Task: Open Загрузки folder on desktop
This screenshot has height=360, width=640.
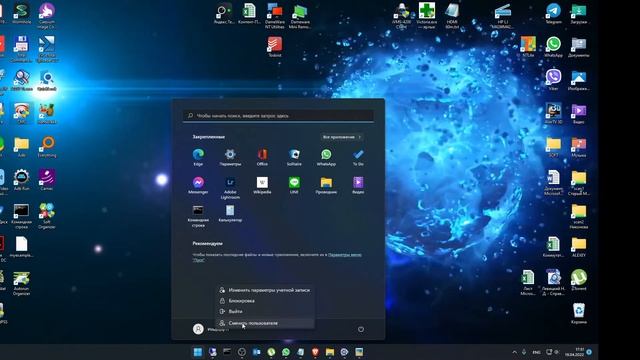Action: point(579,13)
